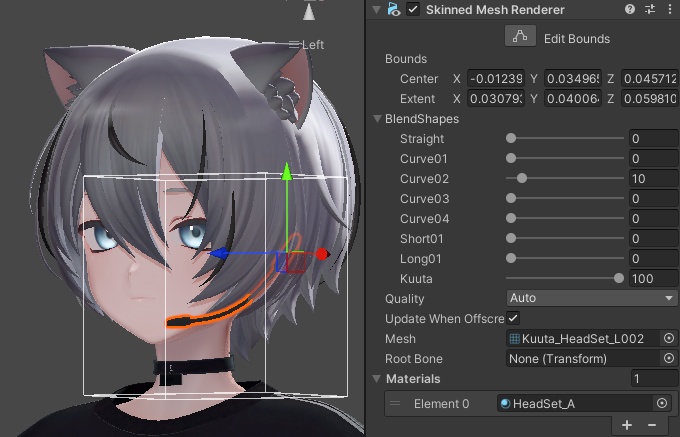Screen dimensions: 680x437
Task: Click the Curve04 value field
Action: click(x=654, y=218)
